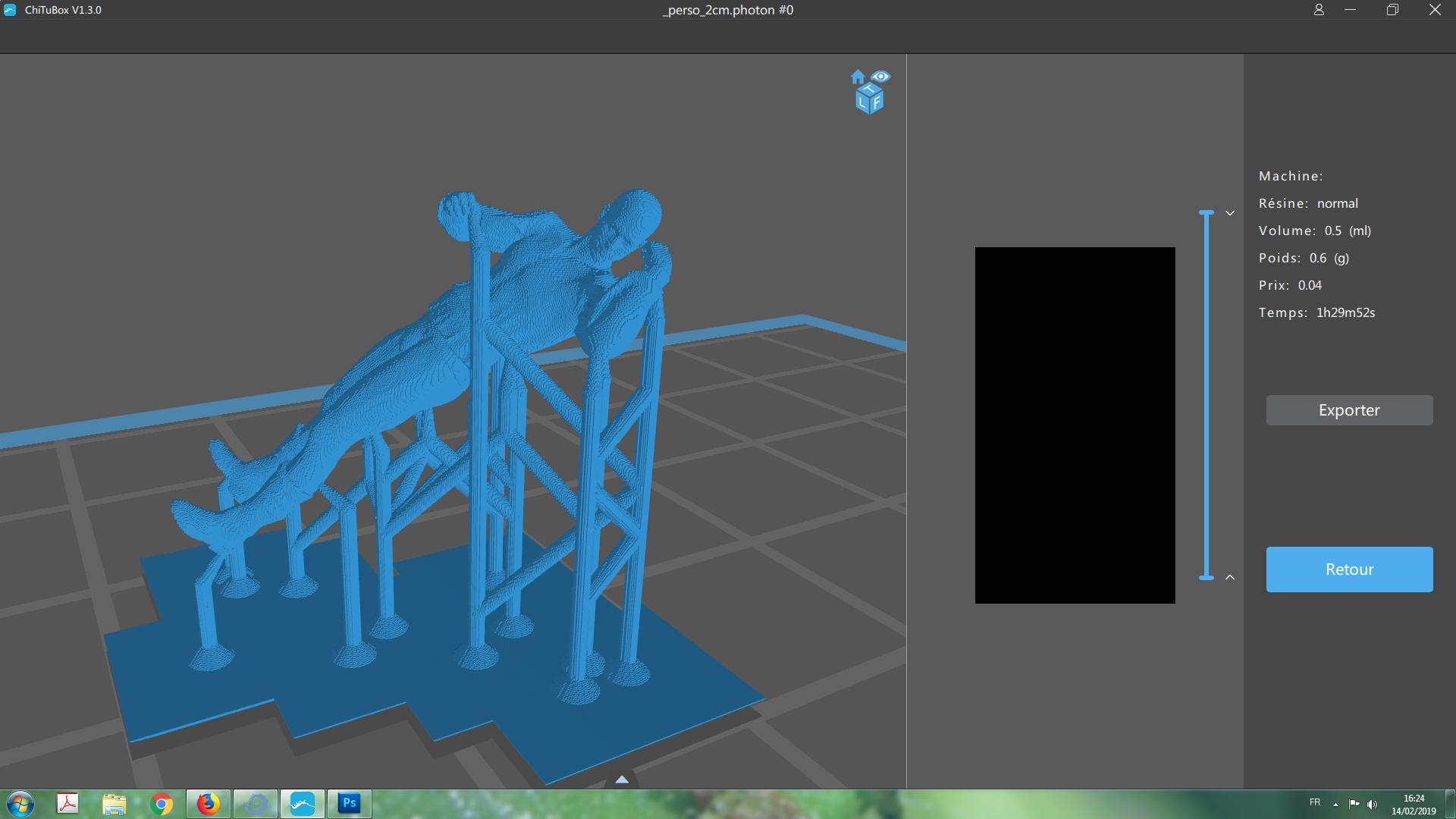This screenshot has height=819, width=1456.
Task: Step layer down with the top chevron
Action: (1230, 213)
